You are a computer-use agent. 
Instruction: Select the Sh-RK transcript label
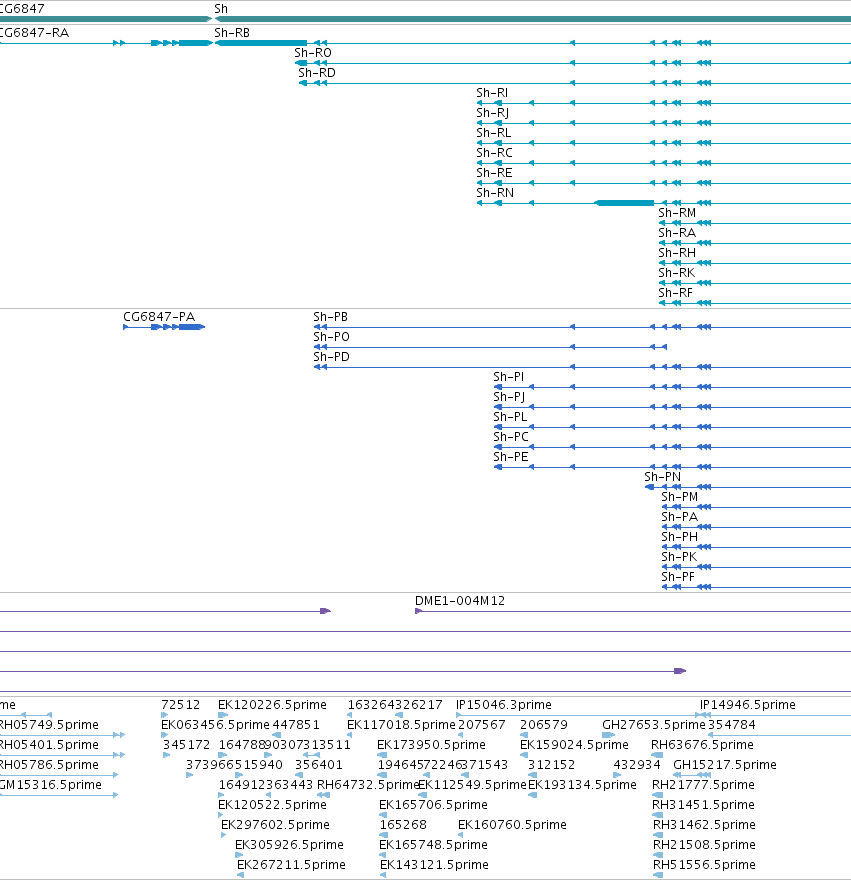tap(677, 273)
